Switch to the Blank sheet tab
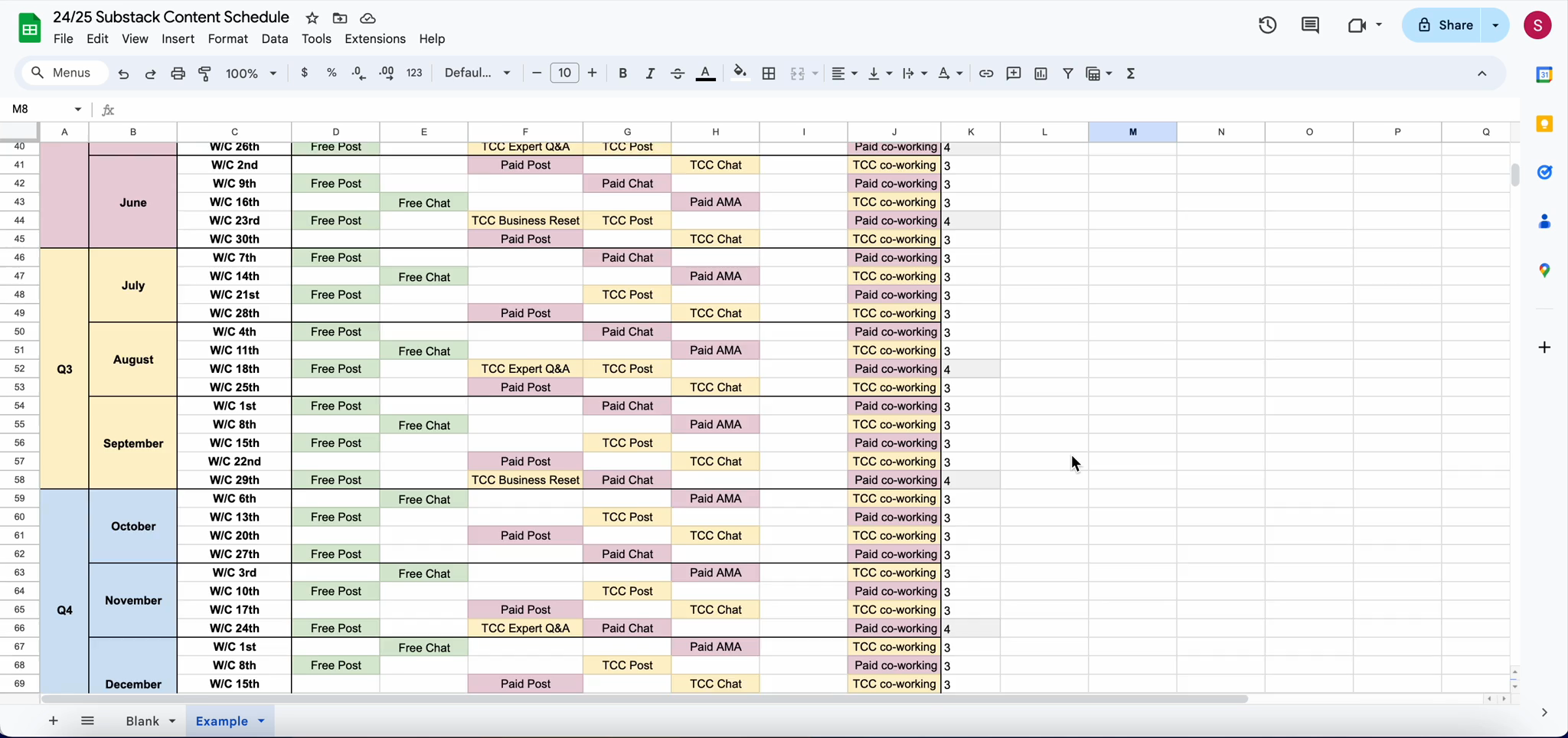The width and height of the screenshot is (1568, 738). coord(142,720)
